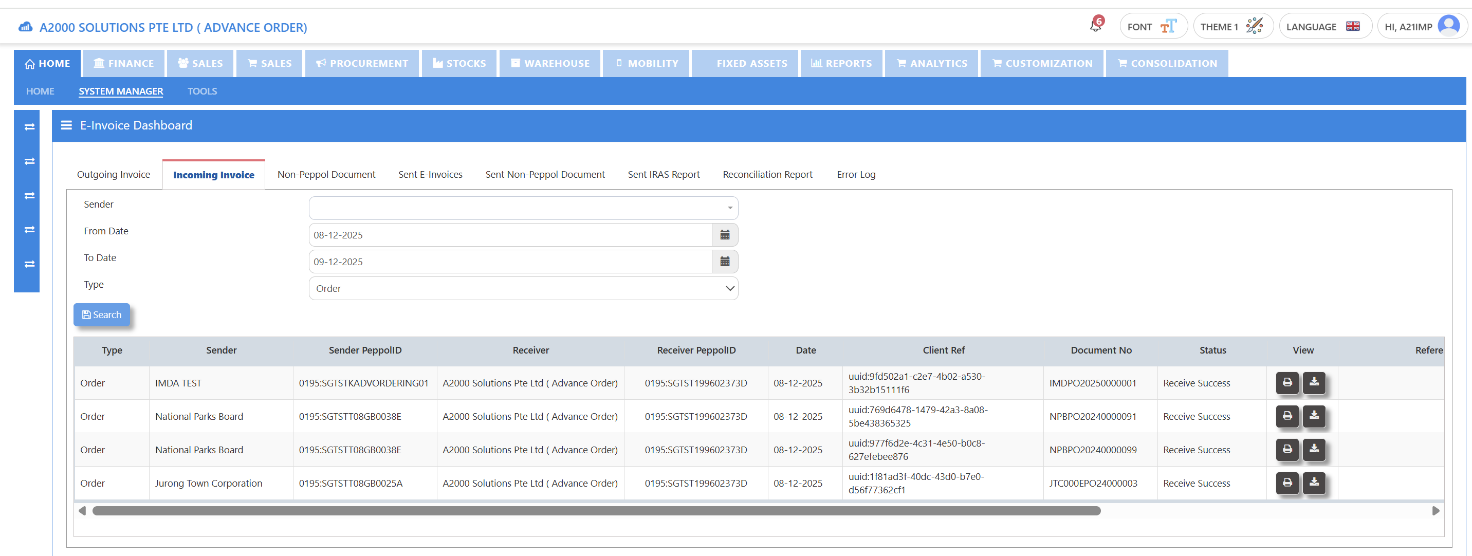
Task: Open the FIXED ASSETS module tab
Action: click(x=745, y=63)
